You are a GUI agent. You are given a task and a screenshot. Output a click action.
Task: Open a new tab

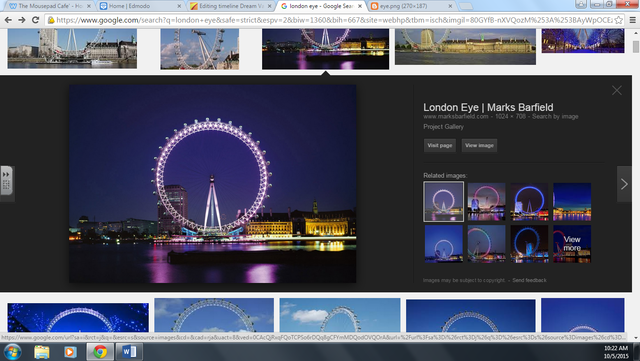point(465,6)
